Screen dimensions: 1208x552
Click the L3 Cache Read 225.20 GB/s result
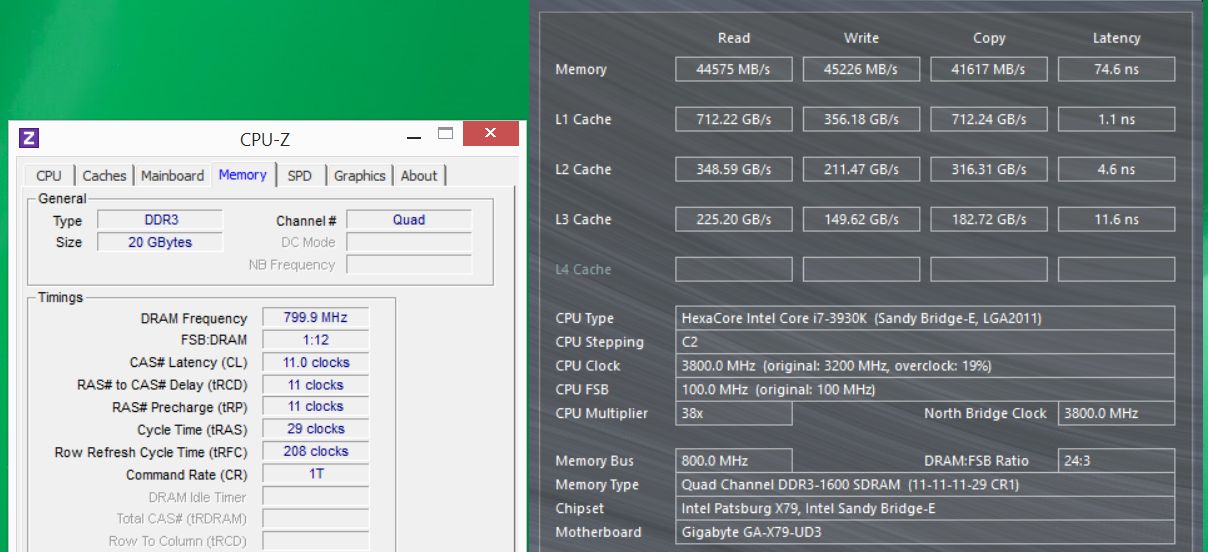pyautogui.click(x=734, y=219)
